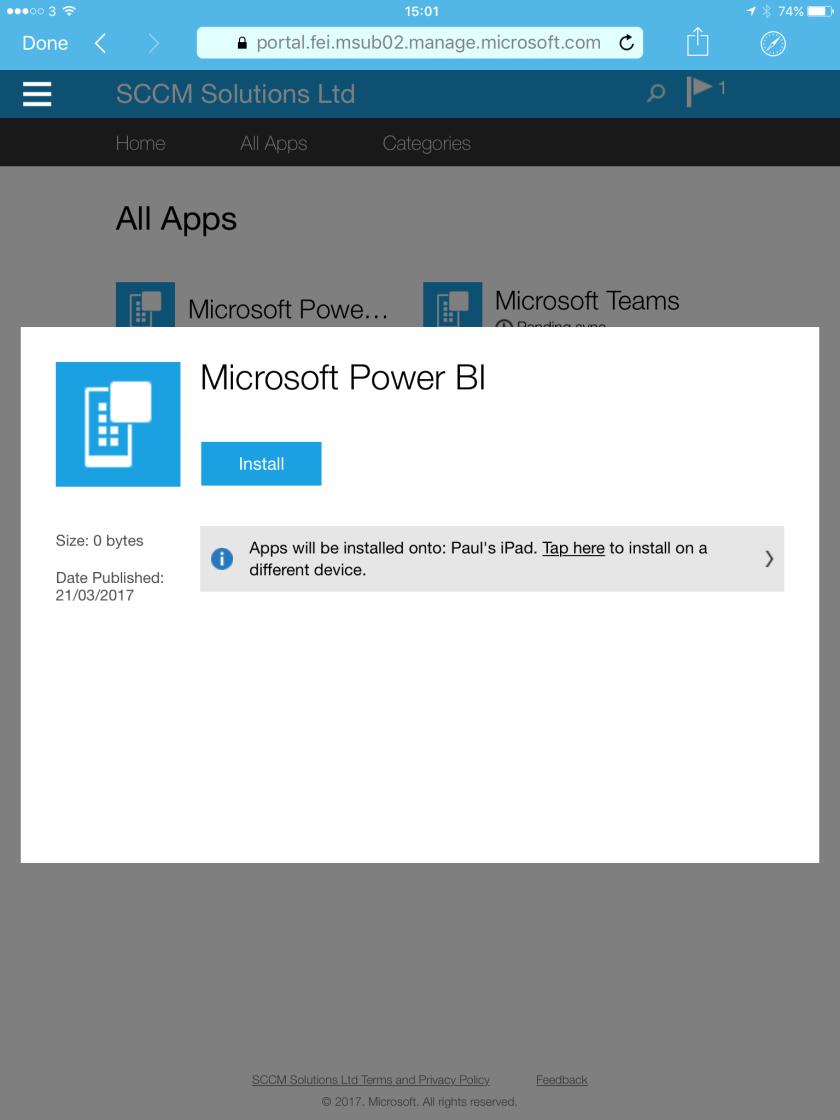Viewport: 840px width, 1120px height.
Task: Switch to All Apps tab
Action: [273, 143]
